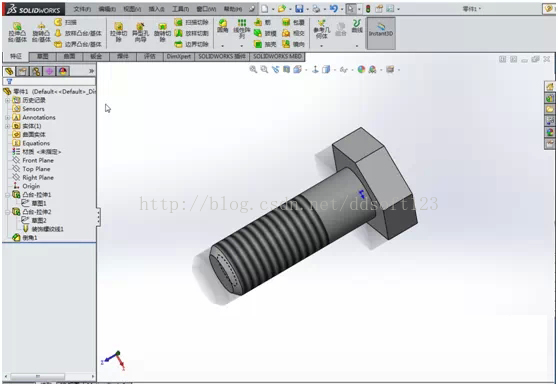Open Reference Geometry (参考几何体) tool

321,29
